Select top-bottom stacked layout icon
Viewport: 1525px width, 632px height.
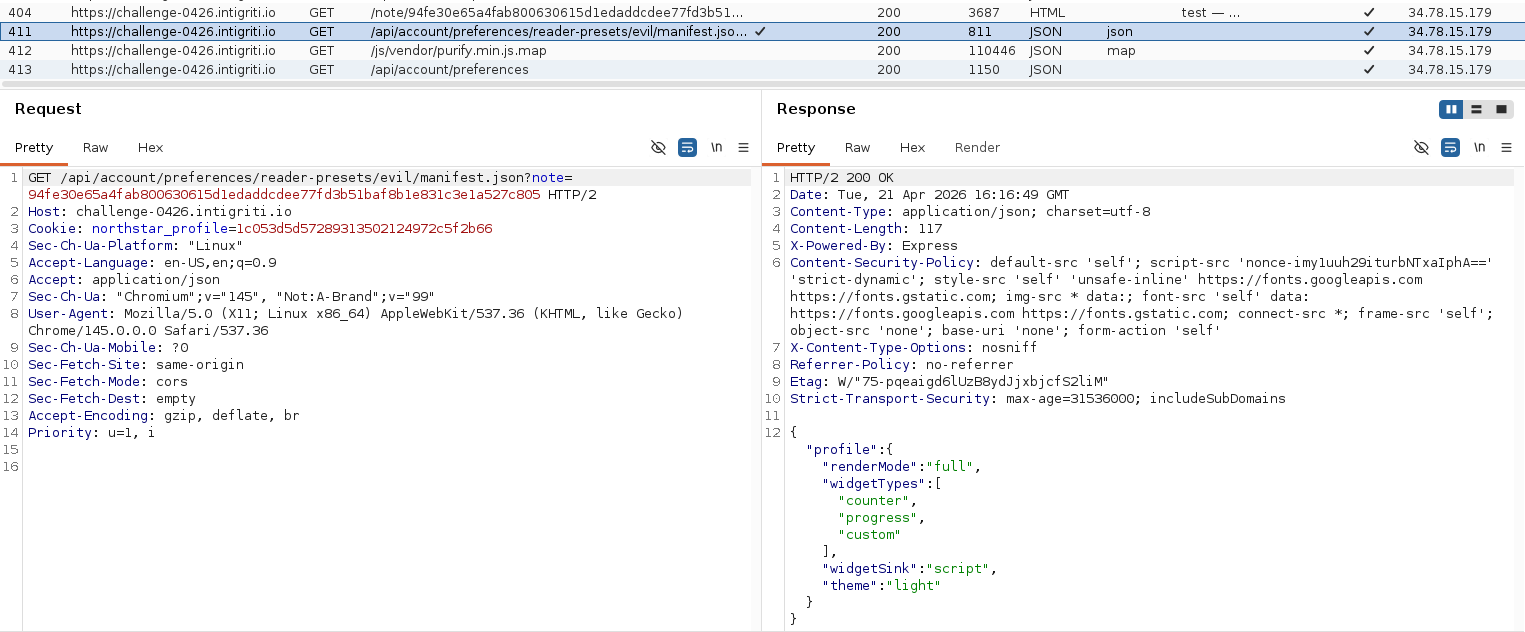pyautogui.click(x=1476, y=109)
